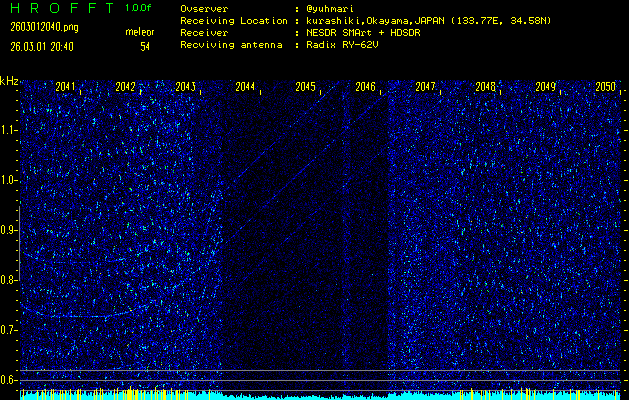Image resolution: width=629 pixels, height=400 pixels.
Task: Click the 2042 time marker
Action: pyautogui.click(x=125, y=87)
